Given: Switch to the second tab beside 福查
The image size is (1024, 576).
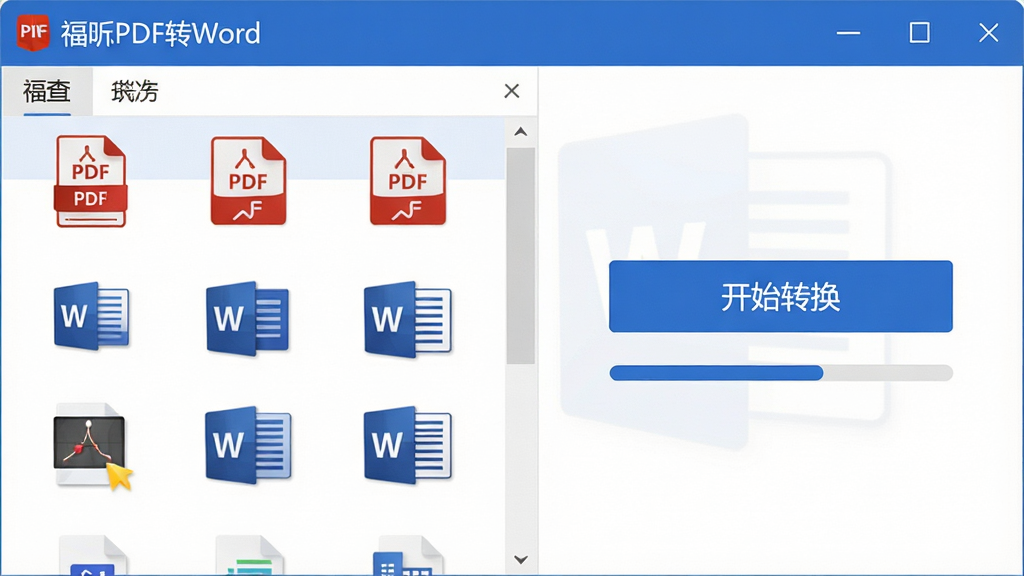Looking at the screenshot, I should [x=135, y=91].
